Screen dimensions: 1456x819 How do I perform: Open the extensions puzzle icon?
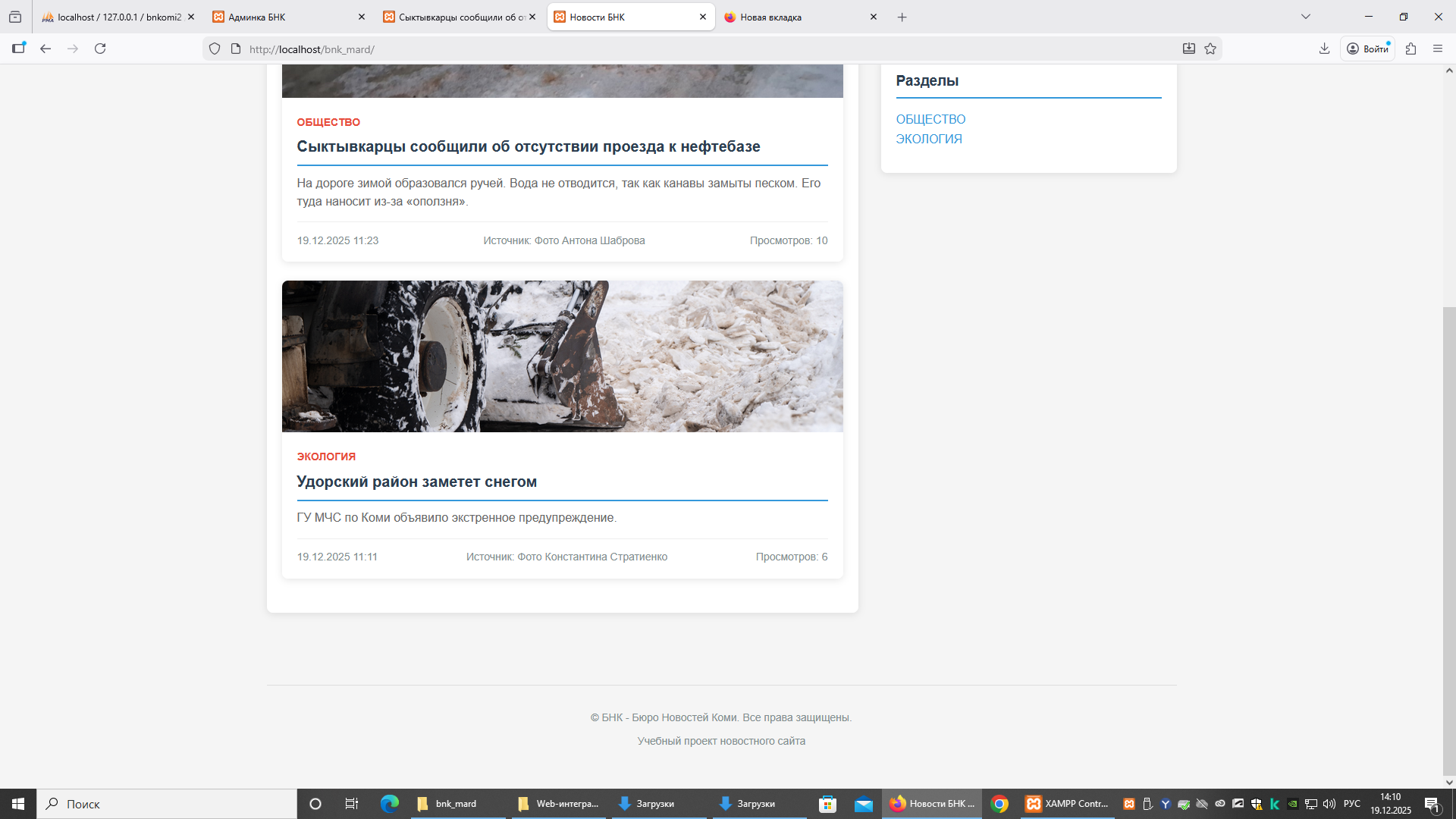(x=1410, y=49)
